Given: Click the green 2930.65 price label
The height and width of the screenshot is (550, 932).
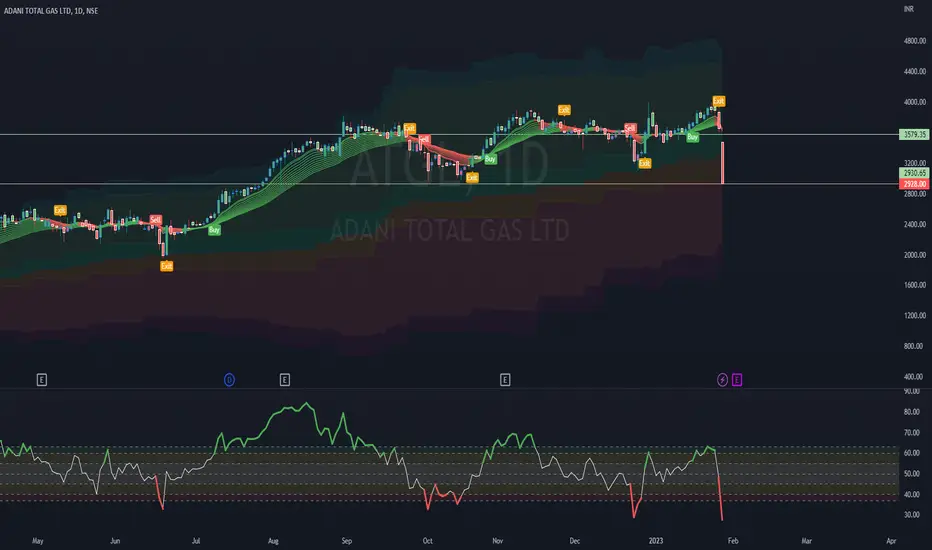Looking at the screenshot, I should coord(914,173).
